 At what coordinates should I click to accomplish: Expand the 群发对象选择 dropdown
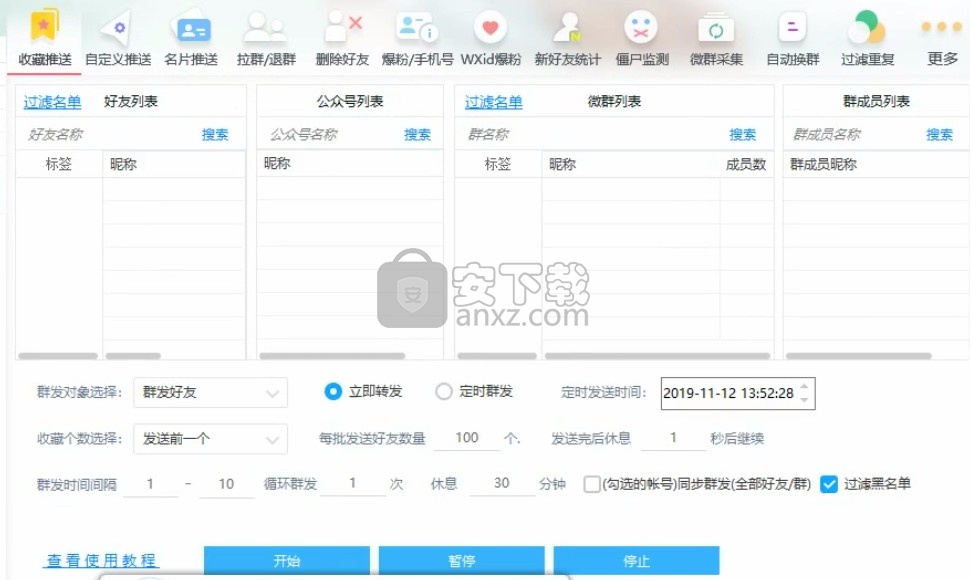(210, 392)
